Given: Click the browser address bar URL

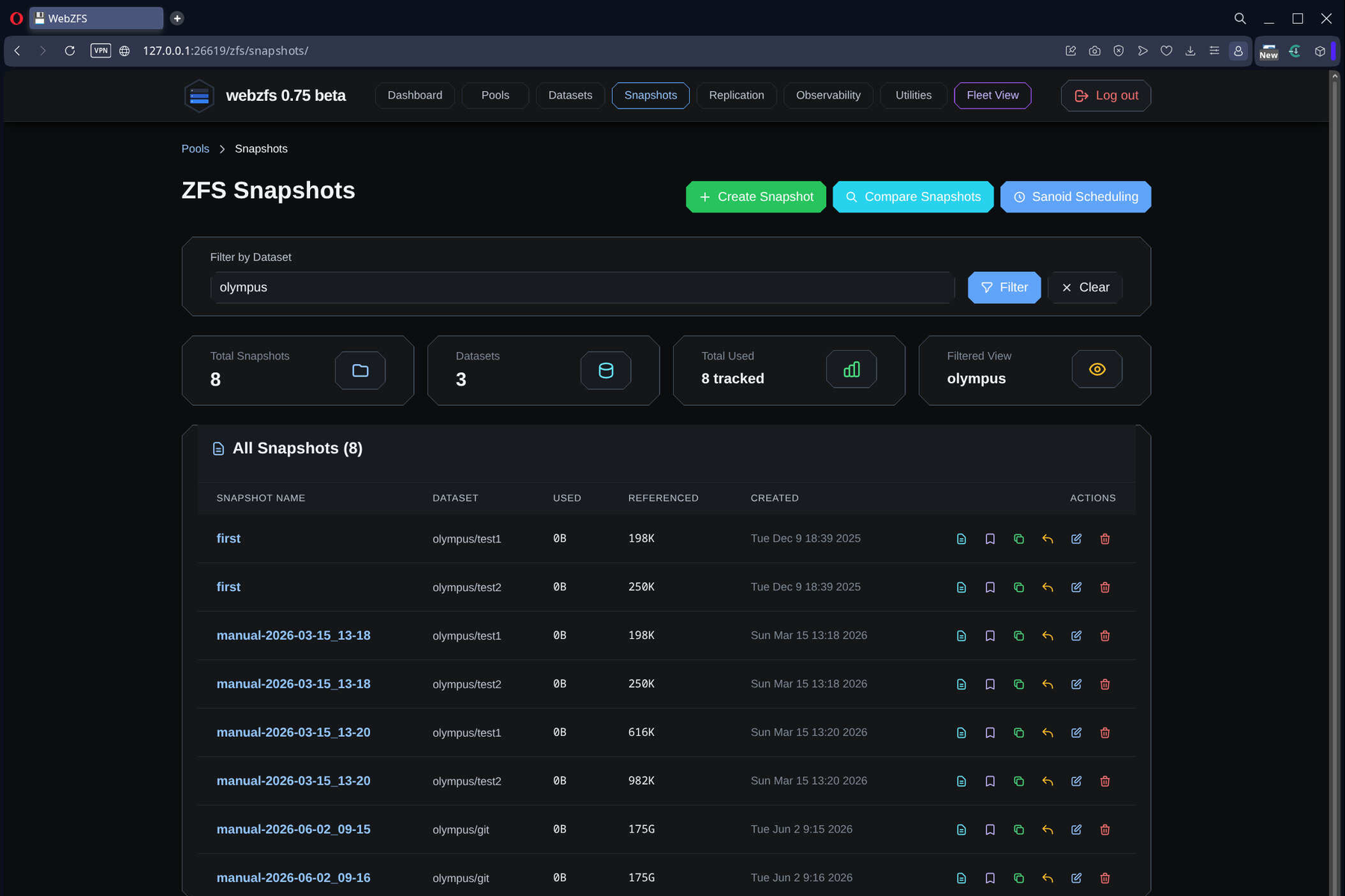Looking at the screenshot, I should coord(226,51).
